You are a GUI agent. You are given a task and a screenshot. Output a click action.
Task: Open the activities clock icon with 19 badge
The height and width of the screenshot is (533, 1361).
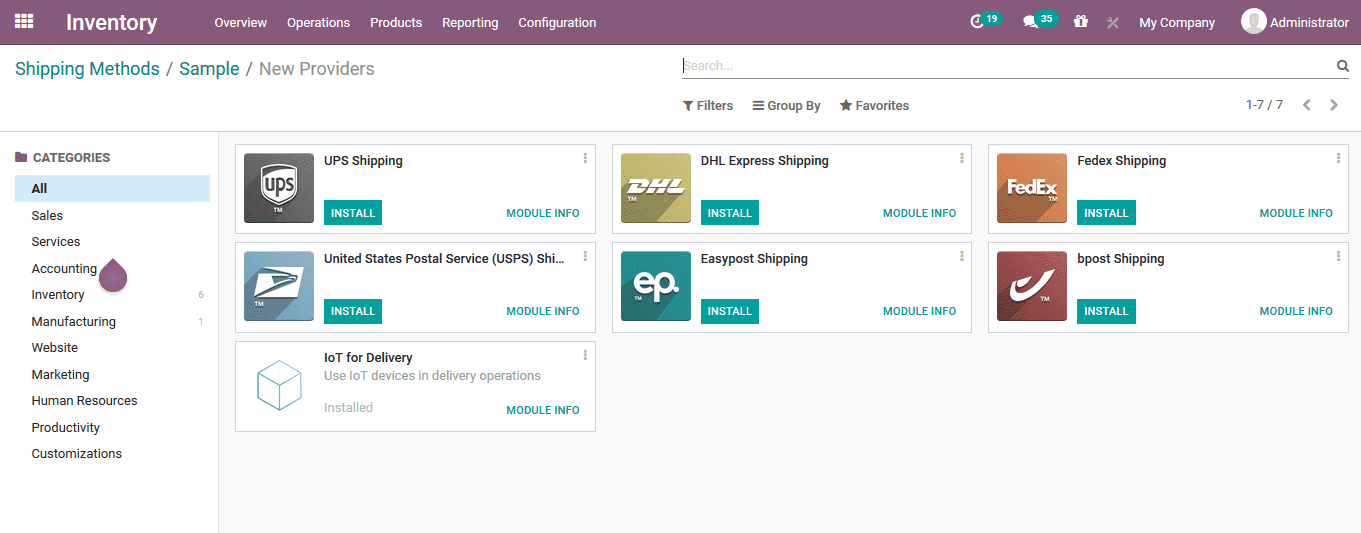pos(985,21)
